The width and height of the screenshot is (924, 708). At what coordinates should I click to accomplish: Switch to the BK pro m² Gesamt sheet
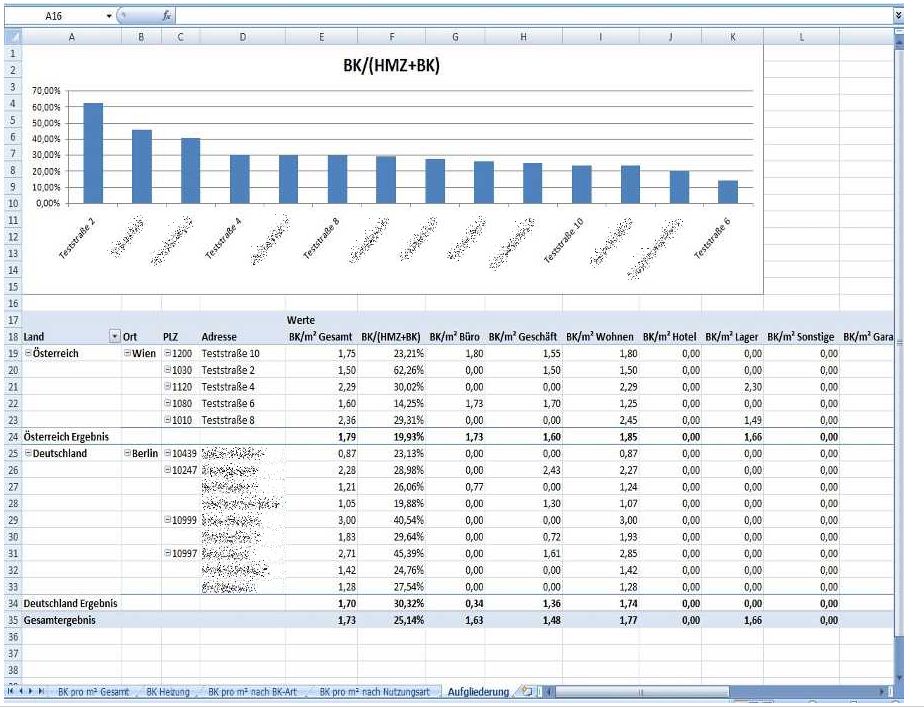93,691
